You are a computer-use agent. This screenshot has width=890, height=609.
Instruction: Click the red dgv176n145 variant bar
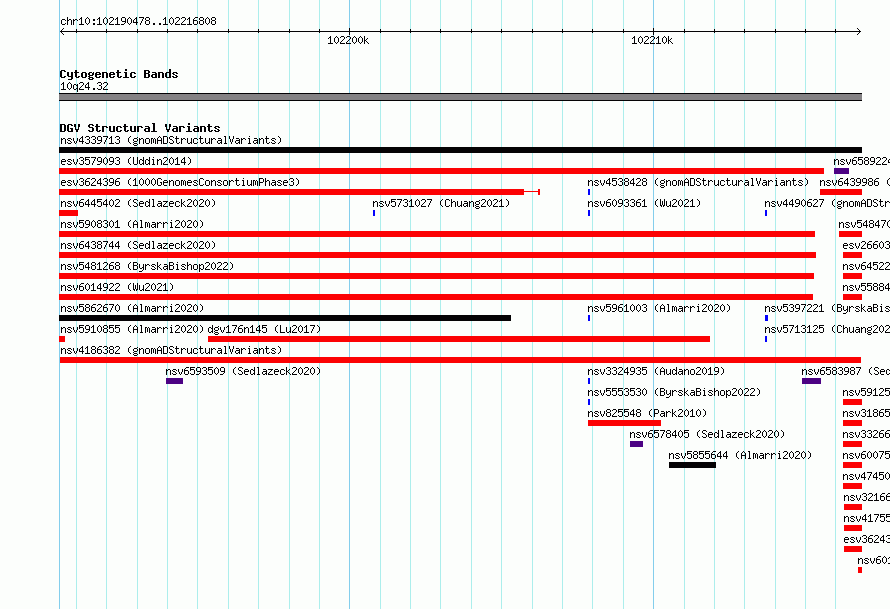(x=459, y=339)
